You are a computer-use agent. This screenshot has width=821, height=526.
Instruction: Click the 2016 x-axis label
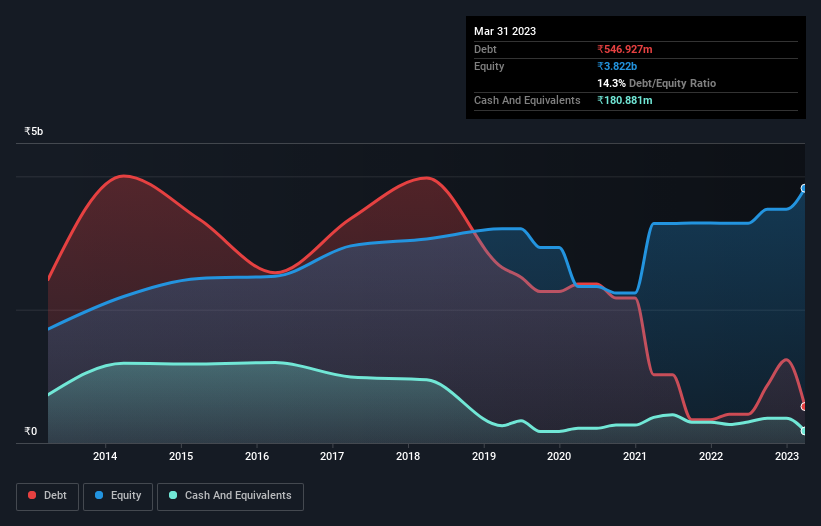pos(257,456)
